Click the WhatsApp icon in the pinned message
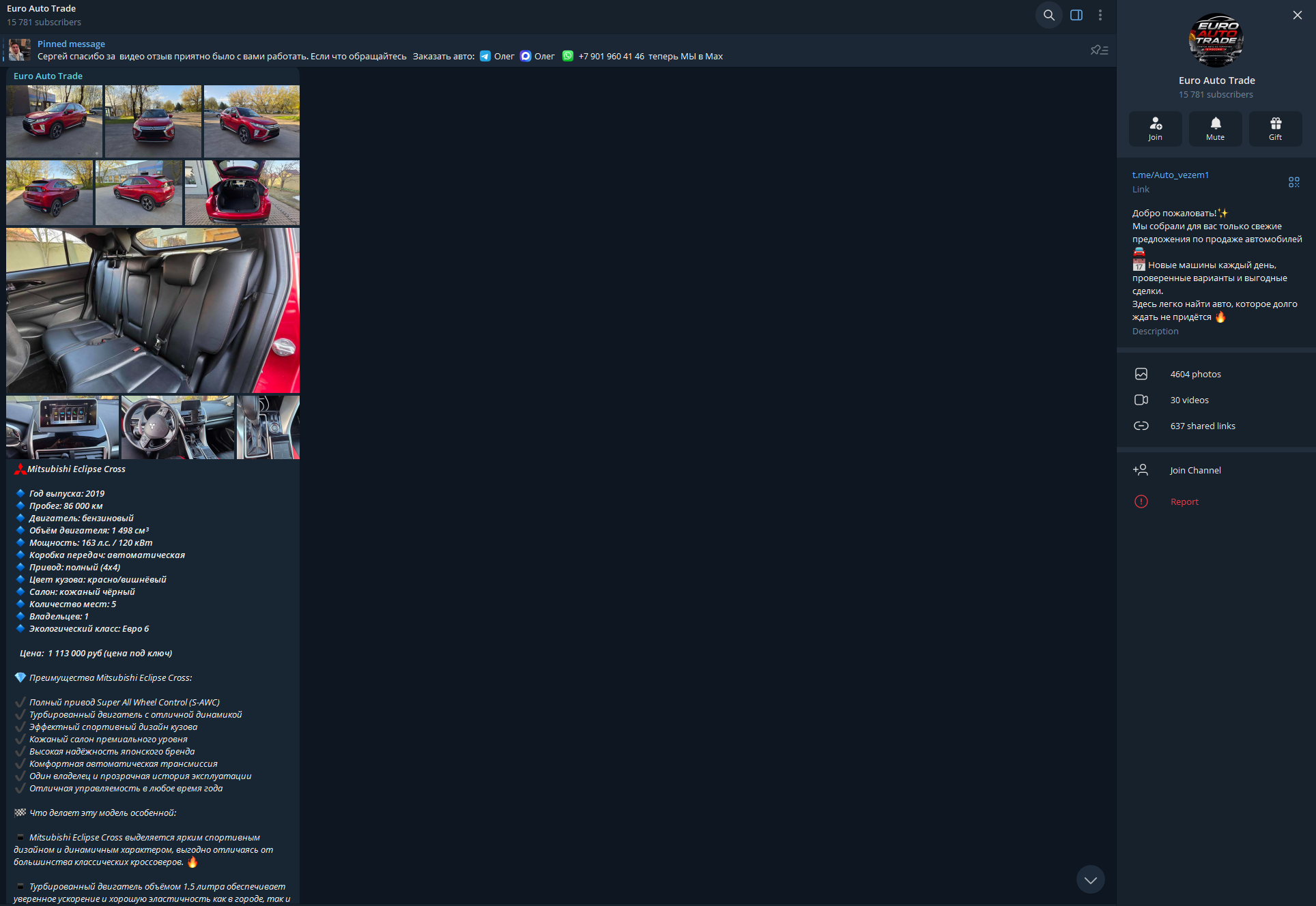The image size is (1316, 906). coord(568,57)
